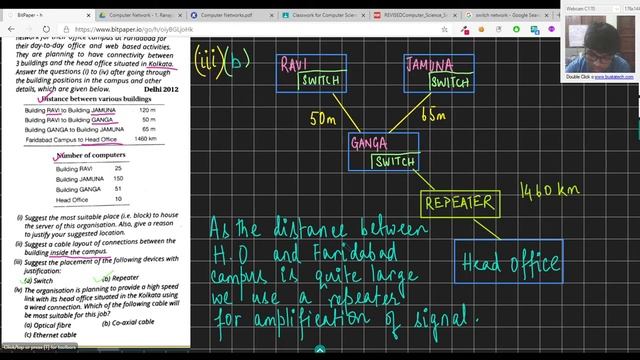Click 'Number of computers' heading
This screenshot has height=360, width=640.
point(91,156)
